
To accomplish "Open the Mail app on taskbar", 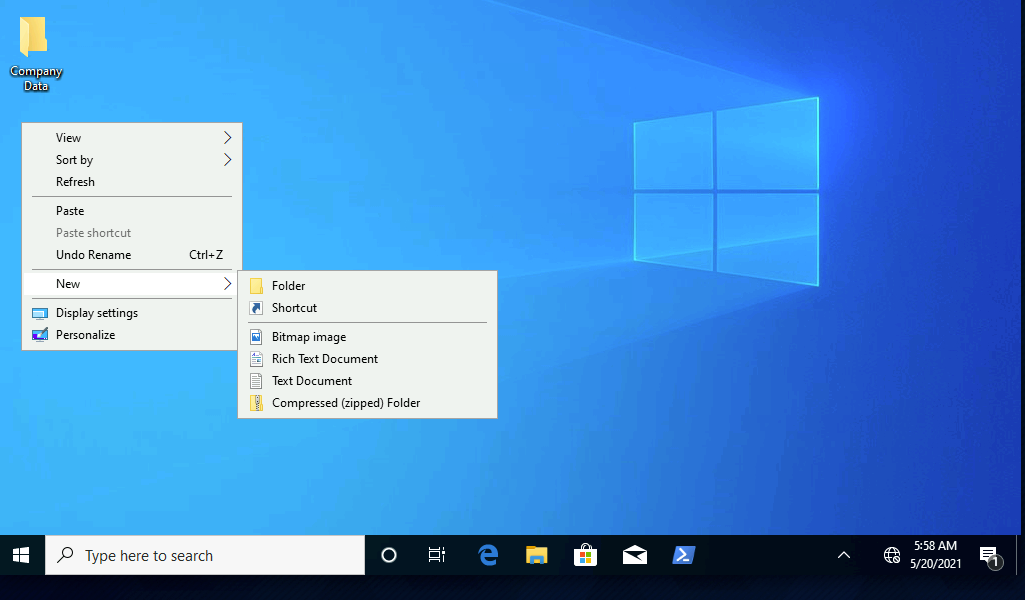I will 634,555.
